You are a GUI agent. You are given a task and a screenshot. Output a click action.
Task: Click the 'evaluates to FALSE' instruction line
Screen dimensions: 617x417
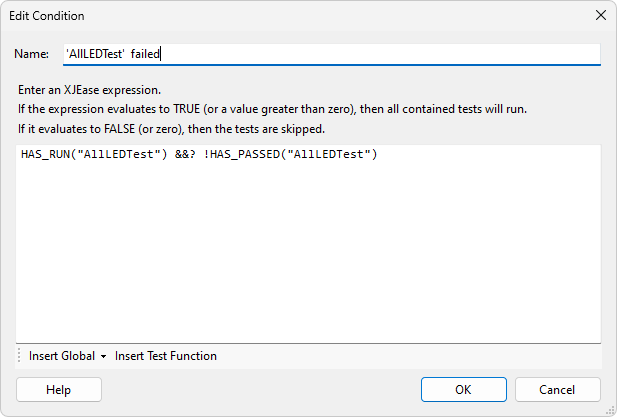pos(170,129)
